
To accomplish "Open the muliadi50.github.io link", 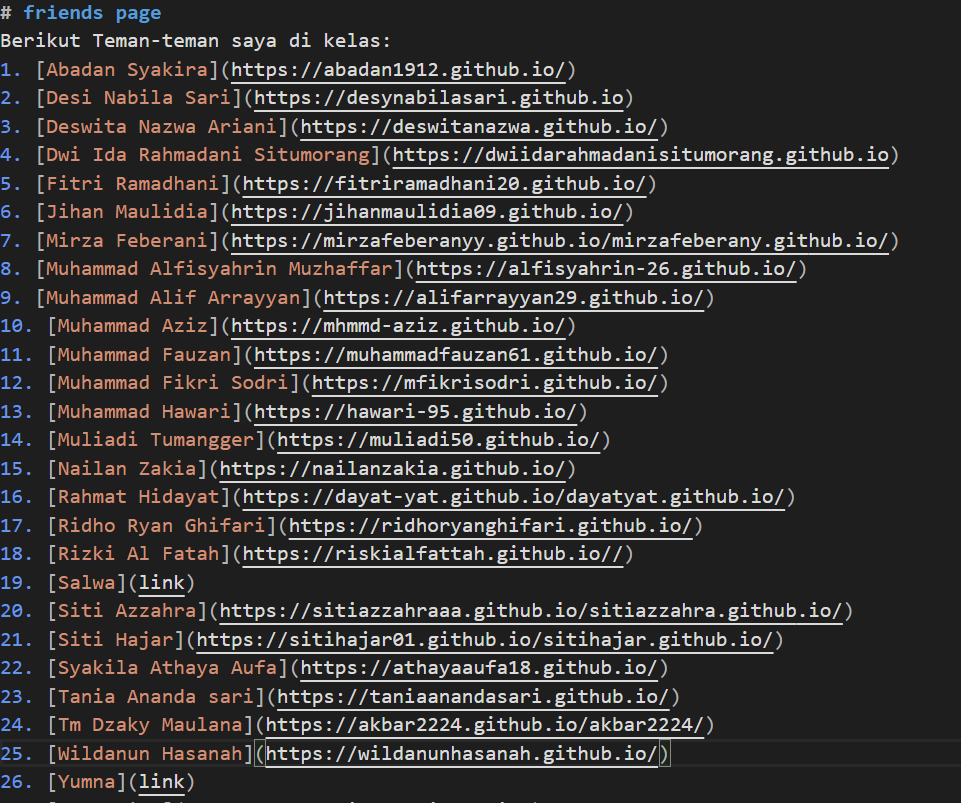I will (x=438, y=440).
